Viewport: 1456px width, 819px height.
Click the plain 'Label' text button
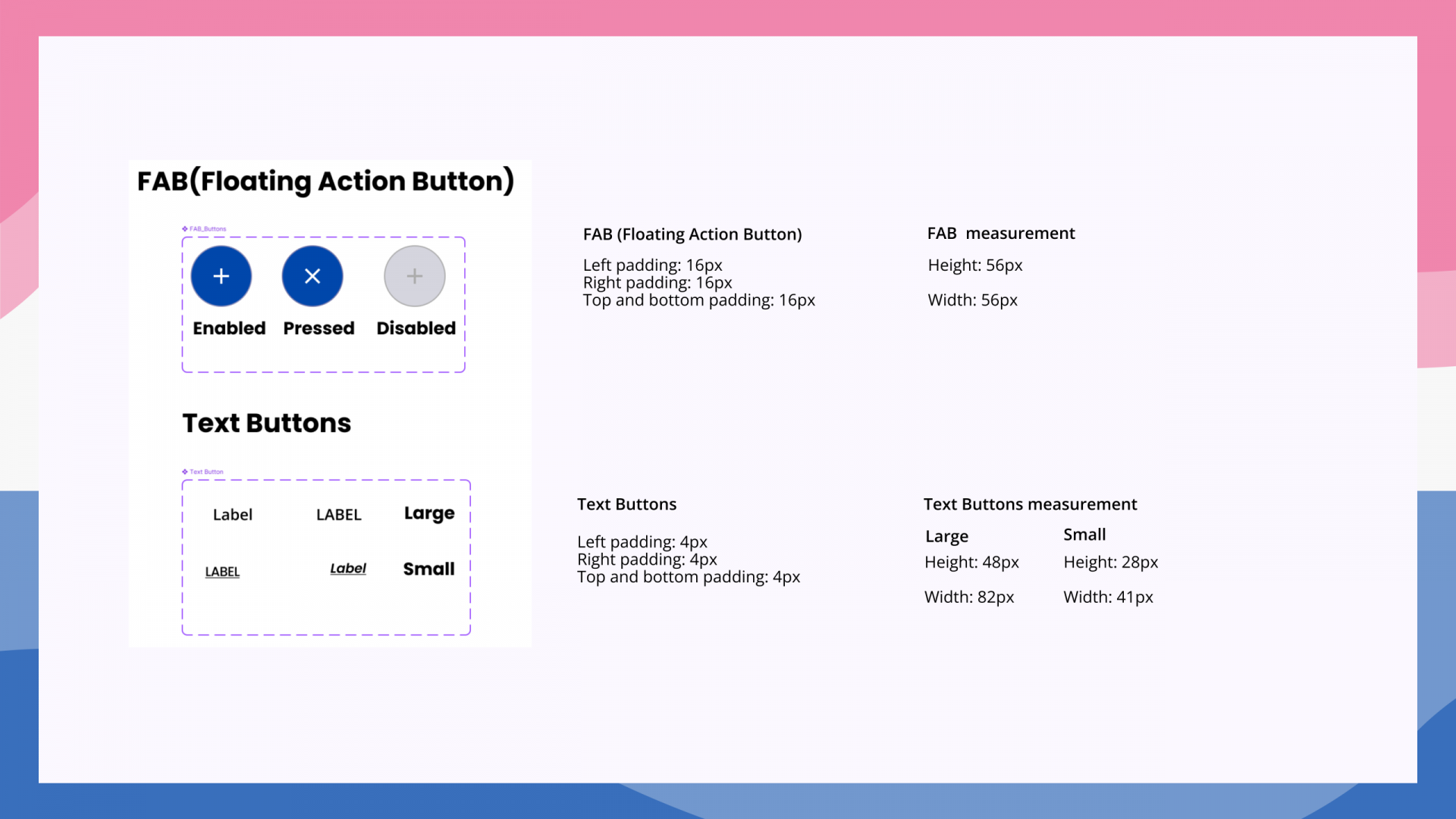232,515
